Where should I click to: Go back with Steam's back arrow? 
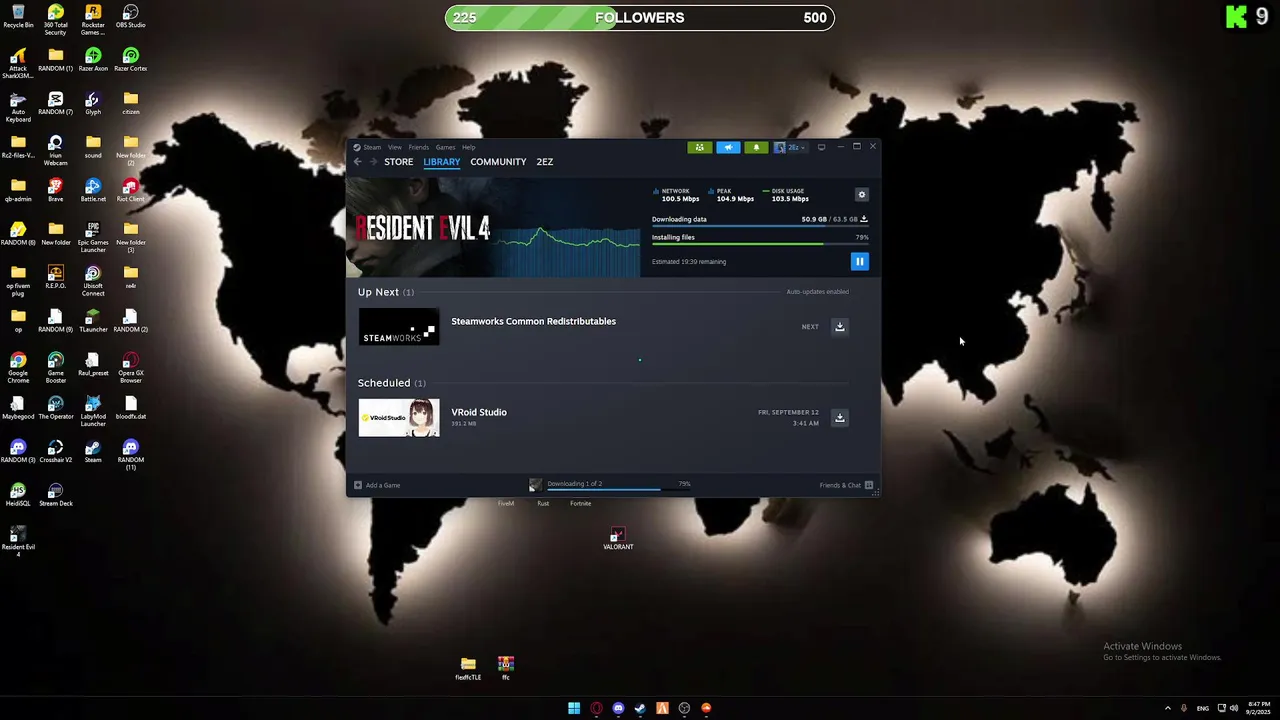tap(358, 162)
